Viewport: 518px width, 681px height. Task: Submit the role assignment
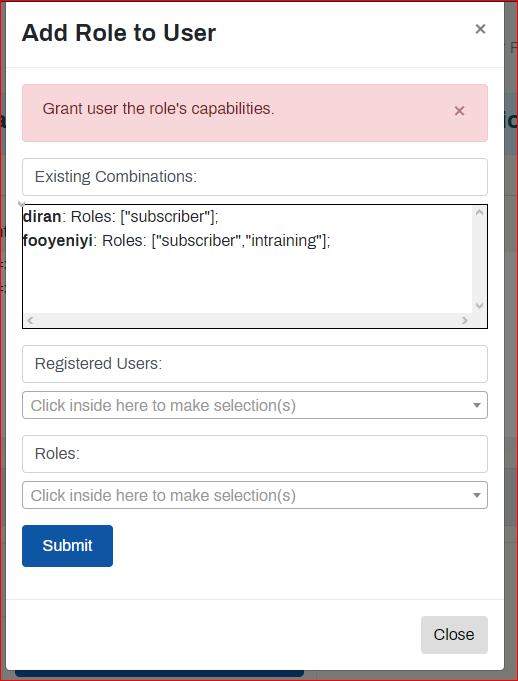click(x=67, y=546)
